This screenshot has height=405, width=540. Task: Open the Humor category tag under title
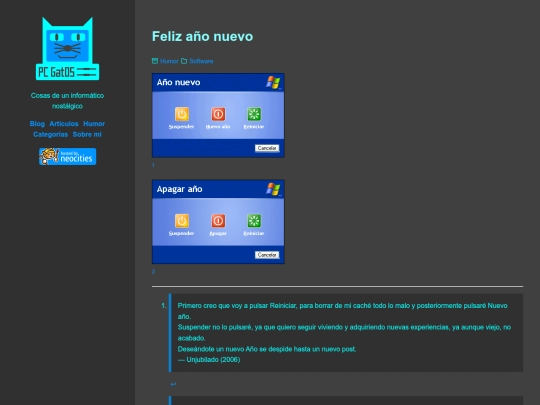coord(169,61)
